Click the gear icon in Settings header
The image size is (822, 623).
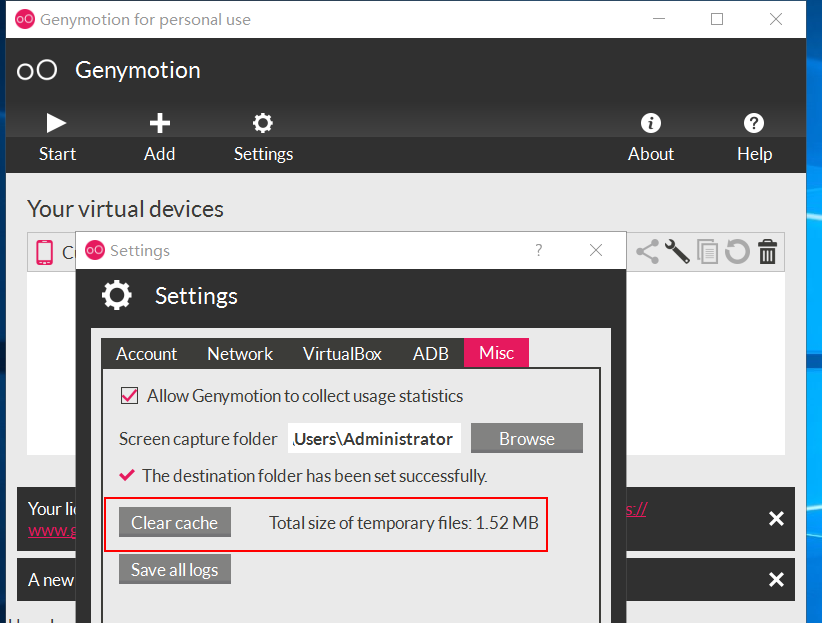(116, 295)
